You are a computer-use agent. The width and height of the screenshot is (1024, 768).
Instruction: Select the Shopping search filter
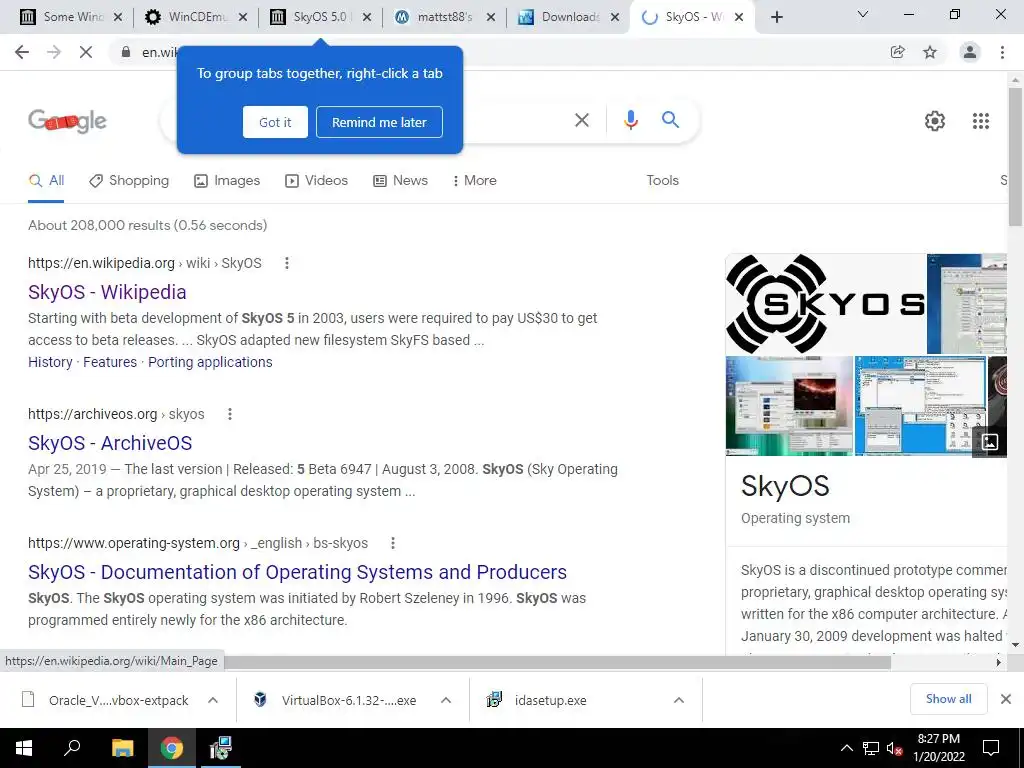pos(129,180)
